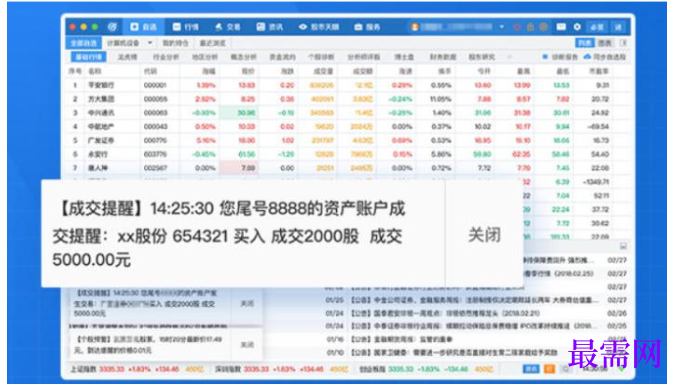
Task: Expand the more-tabs arrow after 股东研究
Action: click(509, 57)
